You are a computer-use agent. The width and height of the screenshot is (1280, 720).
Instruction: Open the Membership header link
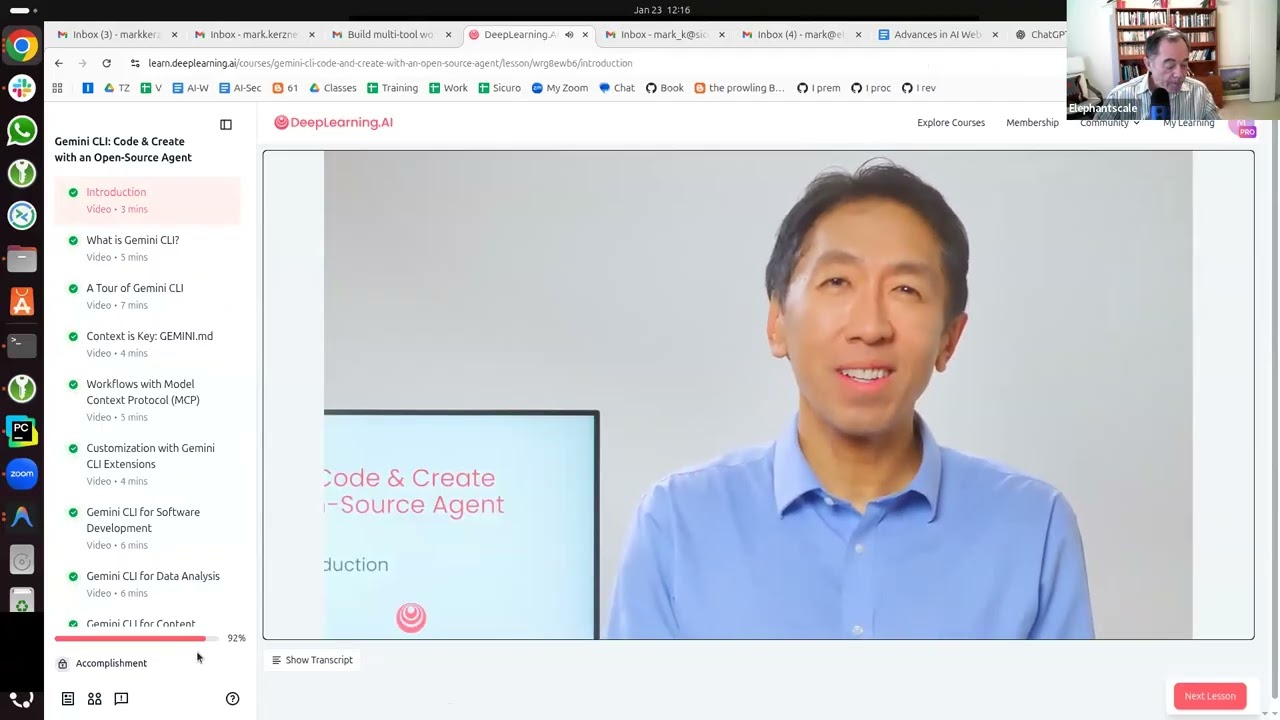[x=1032, y=123]
